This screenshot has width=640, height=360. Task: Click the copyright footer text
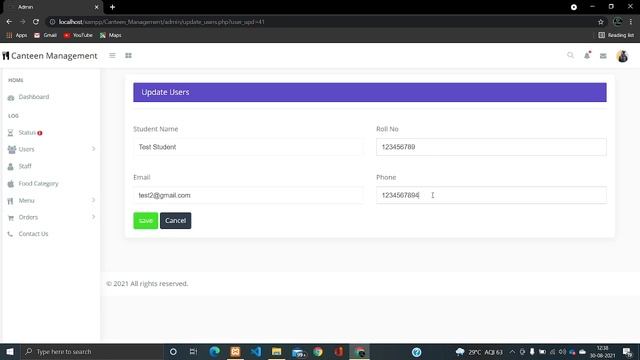click(147, 283)
